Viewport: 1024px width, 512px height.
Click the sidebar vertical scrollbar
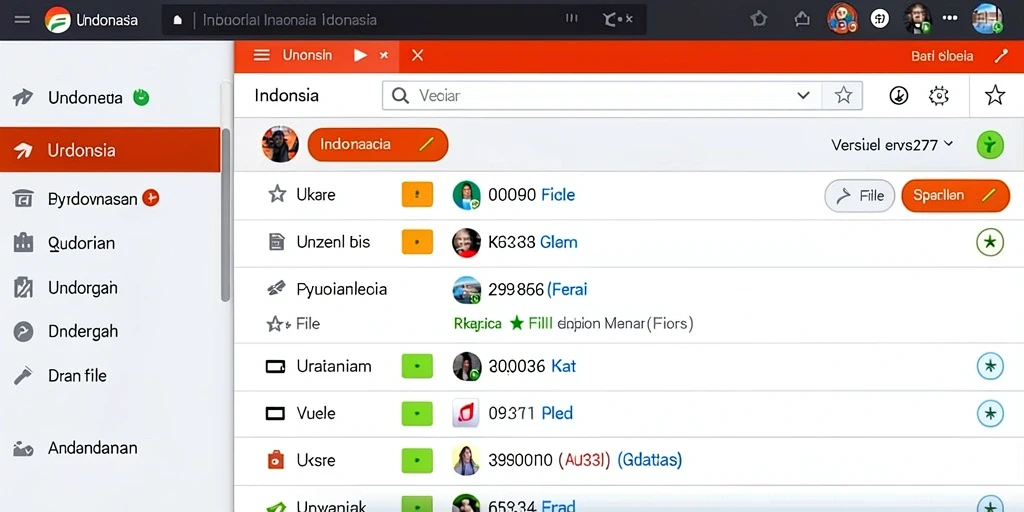click(225, 215)
